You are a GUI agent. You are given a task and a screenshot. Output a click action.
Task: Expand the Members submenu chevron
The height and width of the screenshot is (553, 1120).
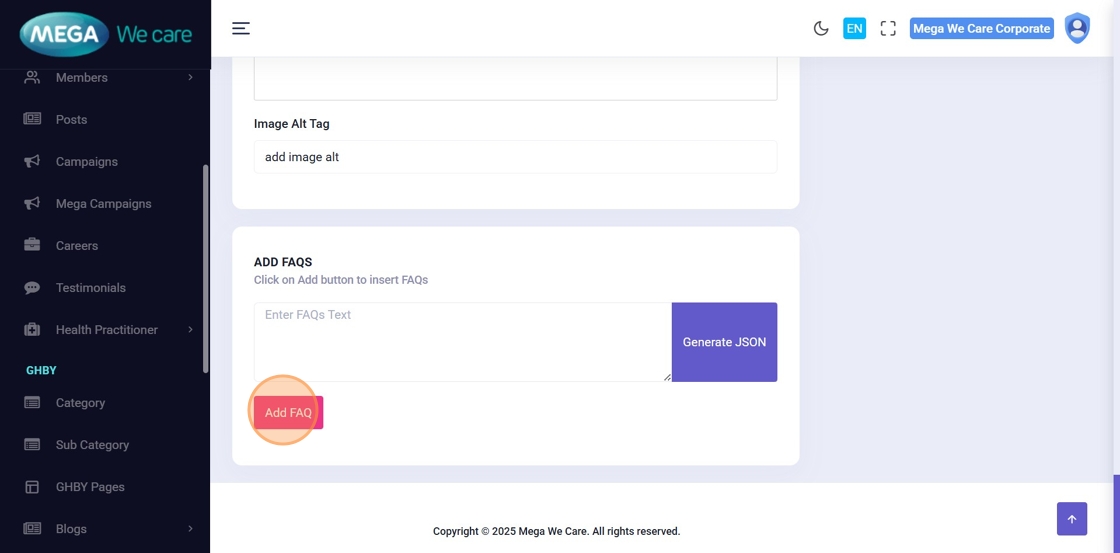click(190, 77)
